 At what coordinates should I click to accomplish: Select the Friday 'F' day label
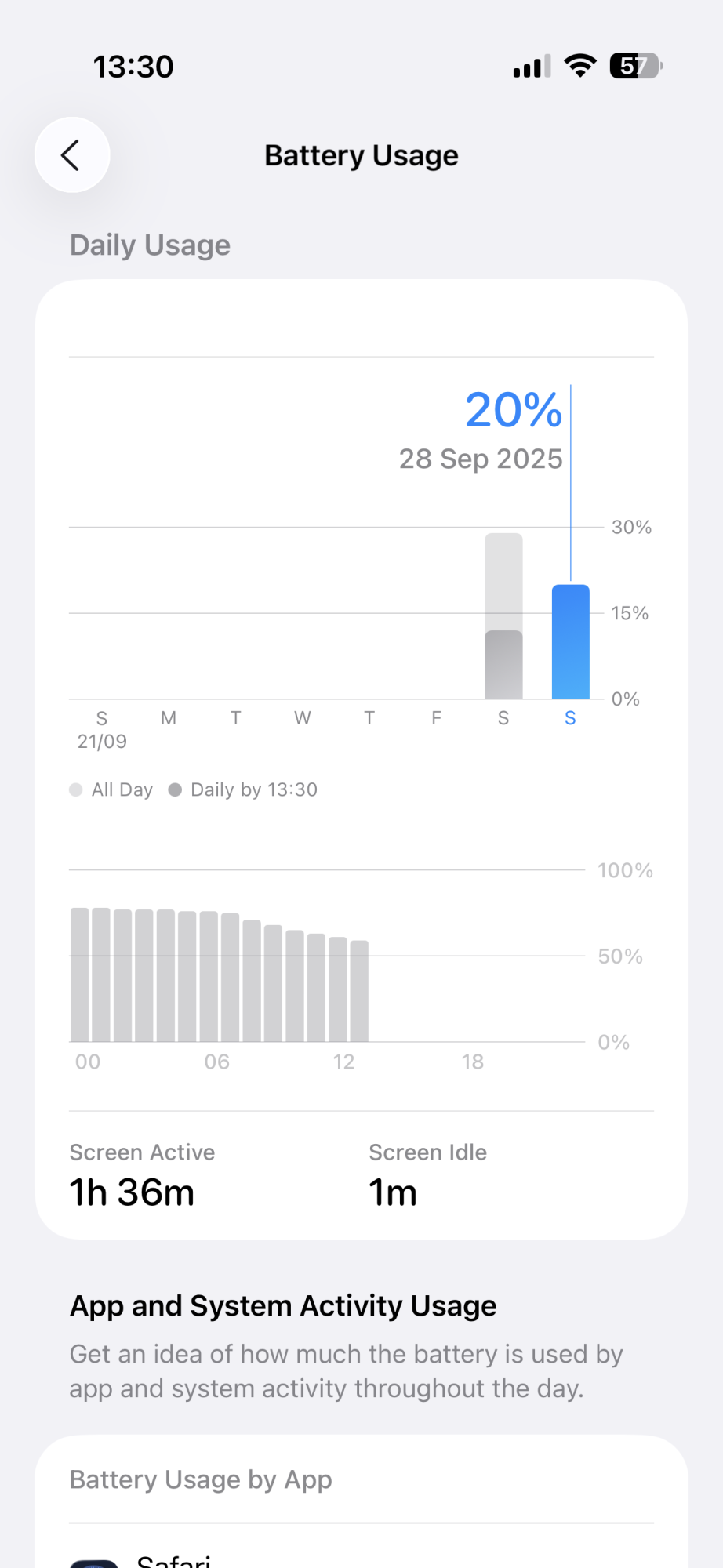click(x=436, y=718)
